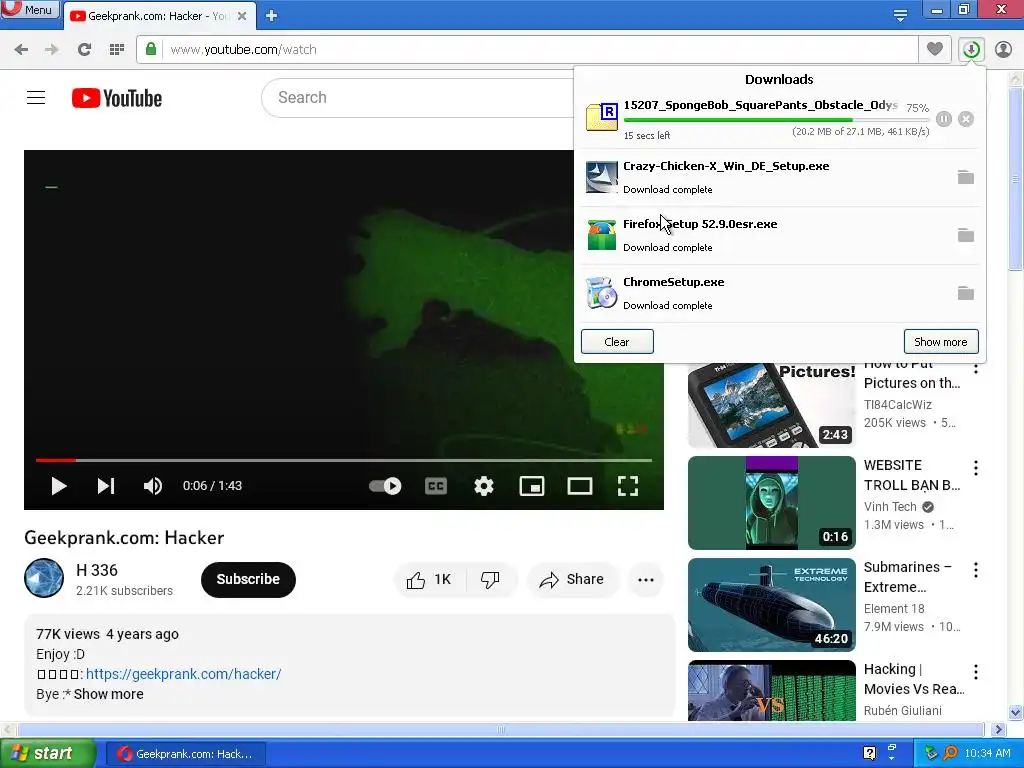The image size is (1024, 768).
Task: Open the user account icon in toolbar
Action: pyautogui.click(x=1003, y=49)
